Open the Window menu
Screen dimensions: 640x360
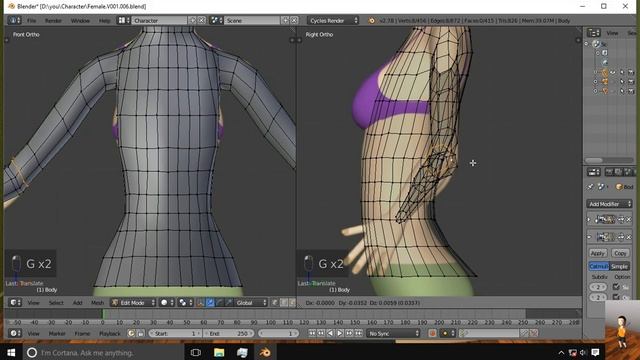80,20
